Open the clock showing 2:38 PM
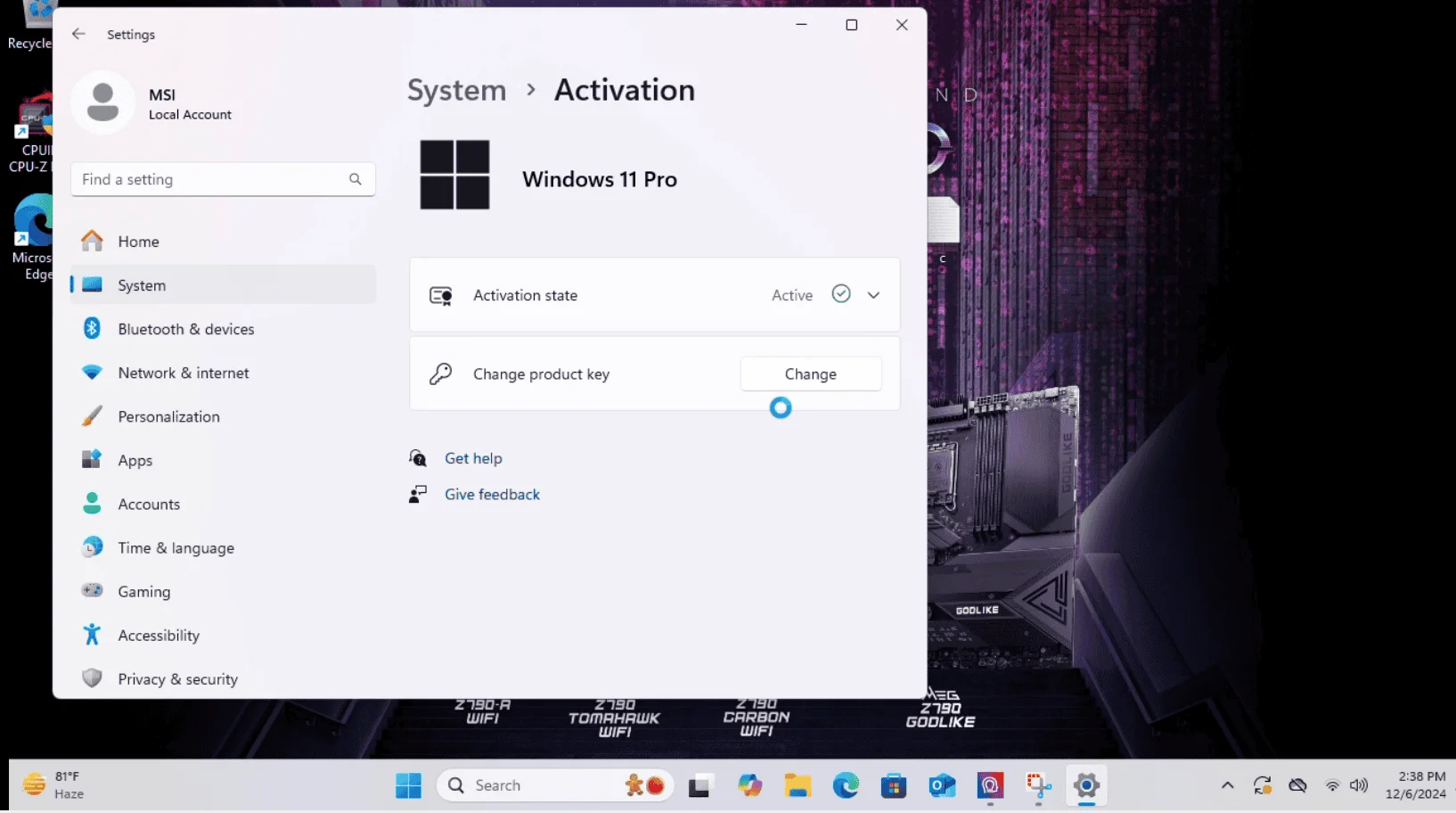This screenshot has width=1456, height=813. pos(1416,785)
